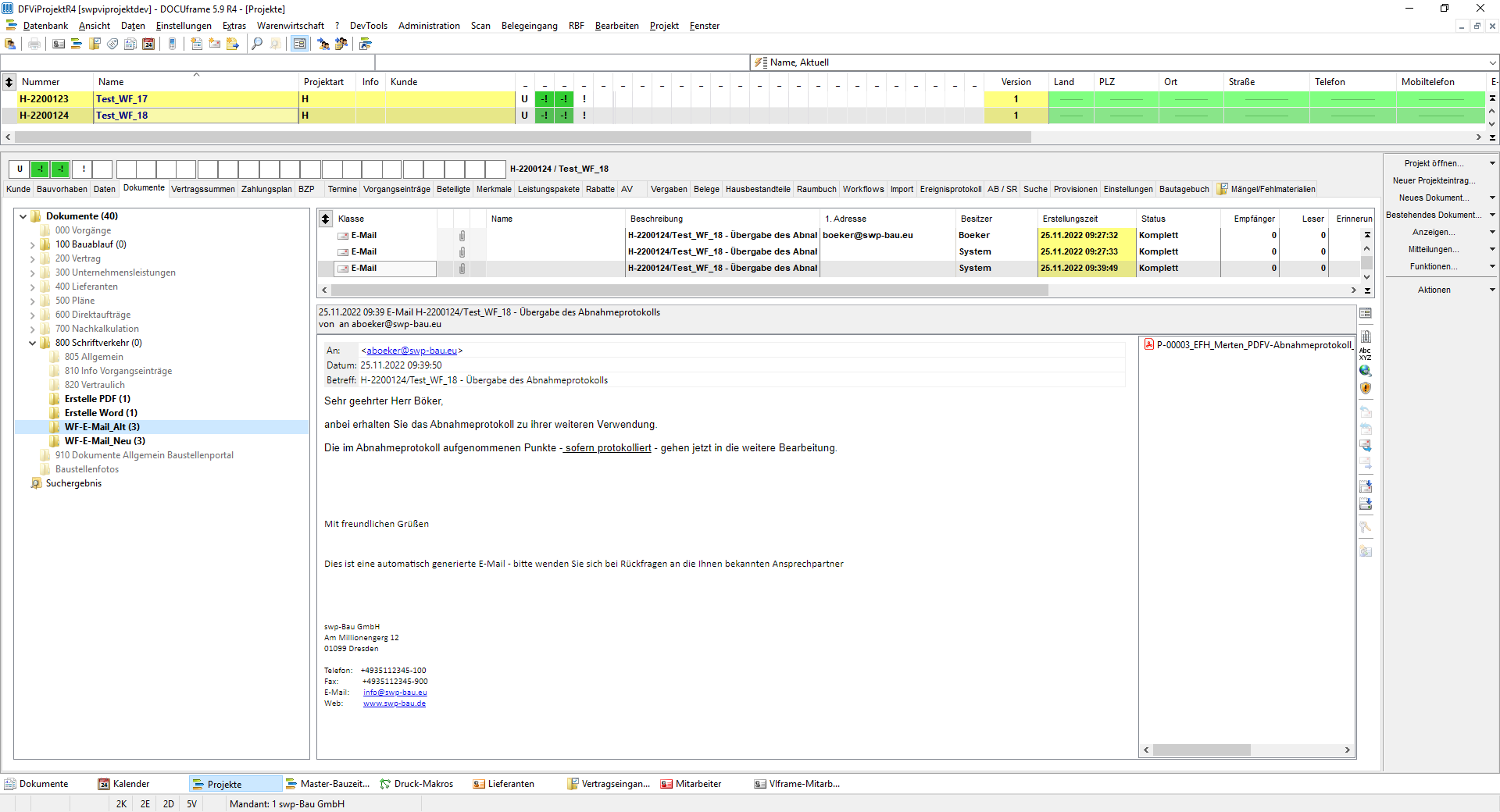Toggle the 2E button in the status bar

tap(145, 803)
